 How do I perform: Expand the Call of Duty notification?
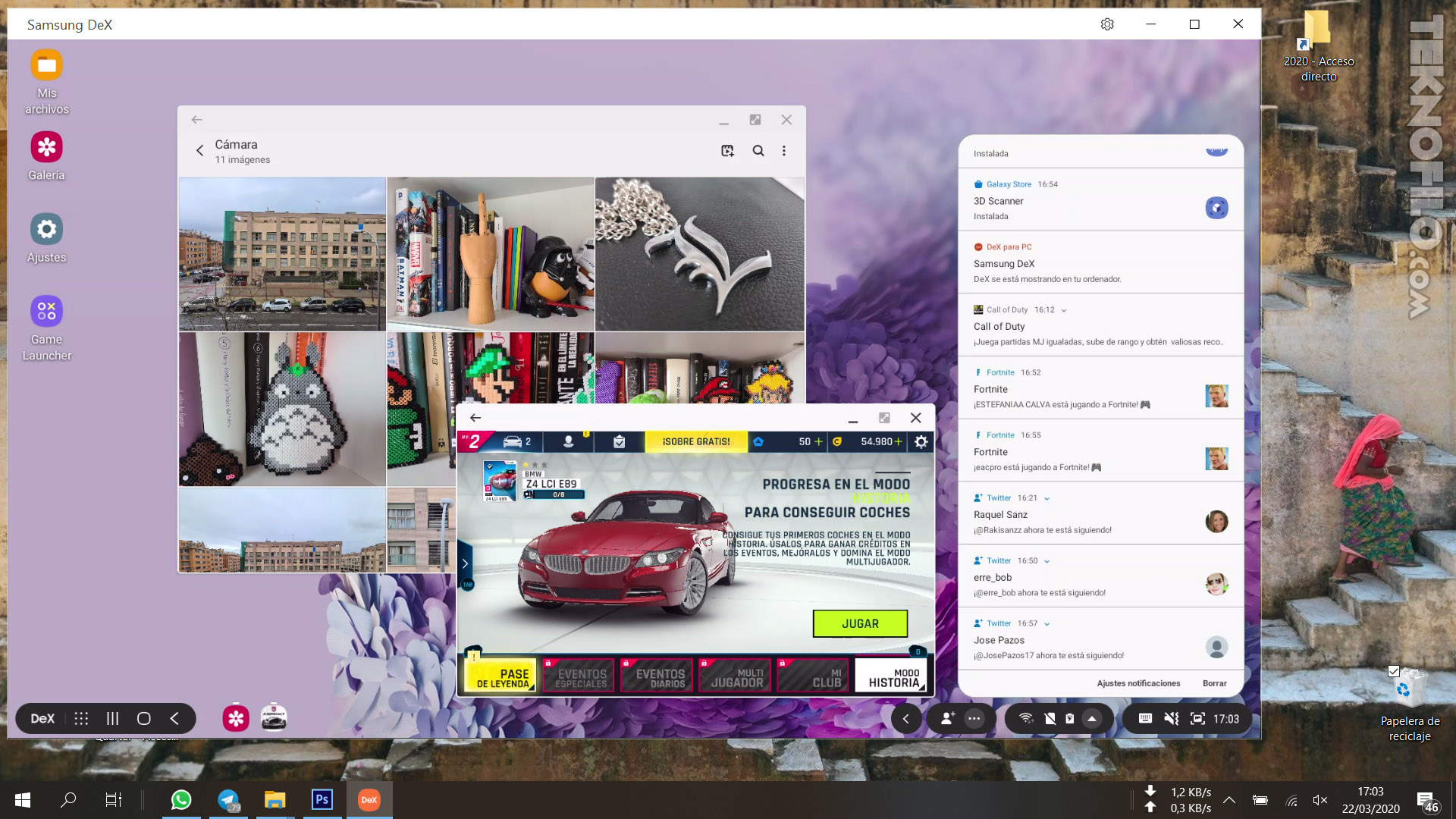coord(1064,310)
